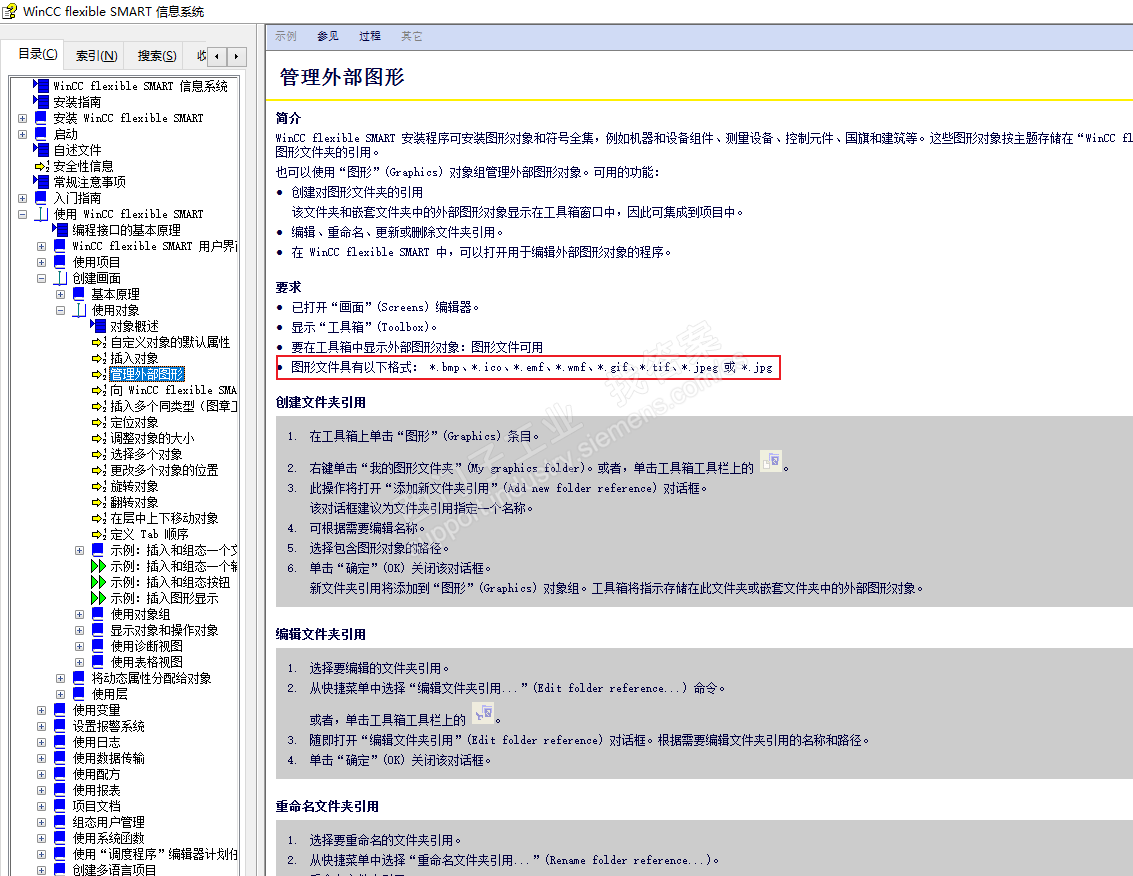Click the book icon beside 使用日志
Image resolution: width=1133 pixels, height=876 pixels.
(60, 742)
